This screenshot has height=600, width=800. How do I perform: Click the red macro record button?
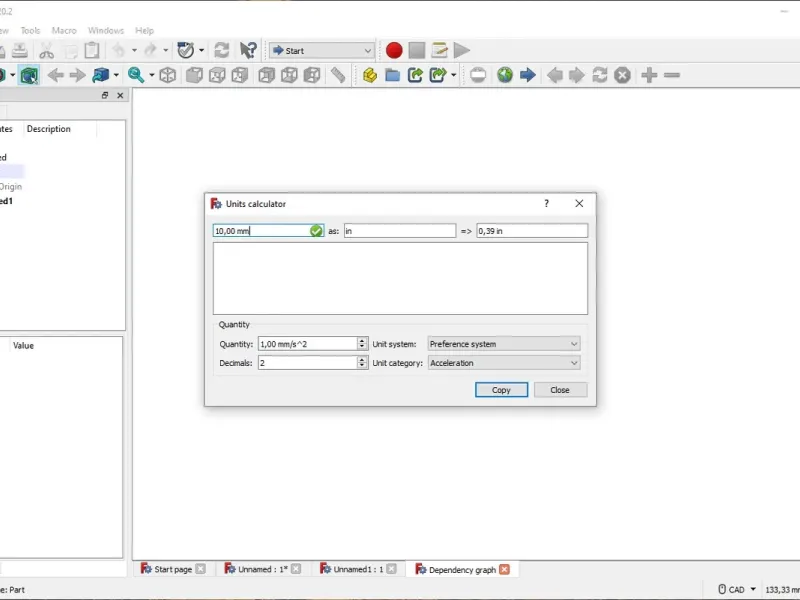point(394,51)
